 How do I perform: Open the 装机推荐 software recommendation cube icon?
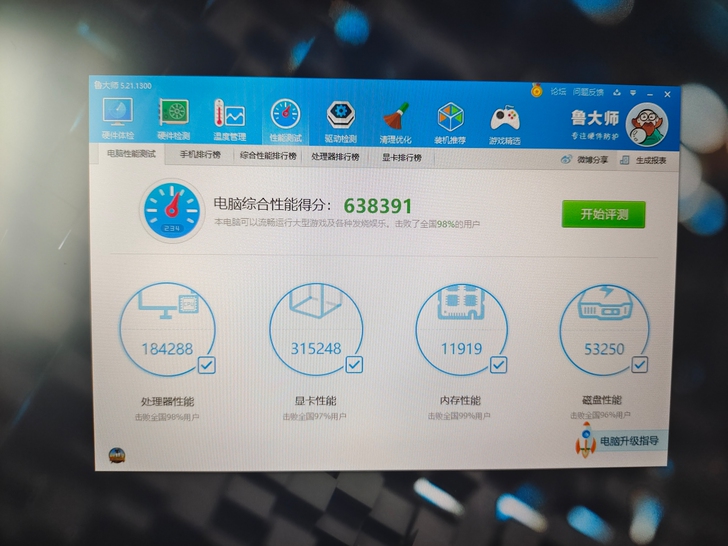450,123
